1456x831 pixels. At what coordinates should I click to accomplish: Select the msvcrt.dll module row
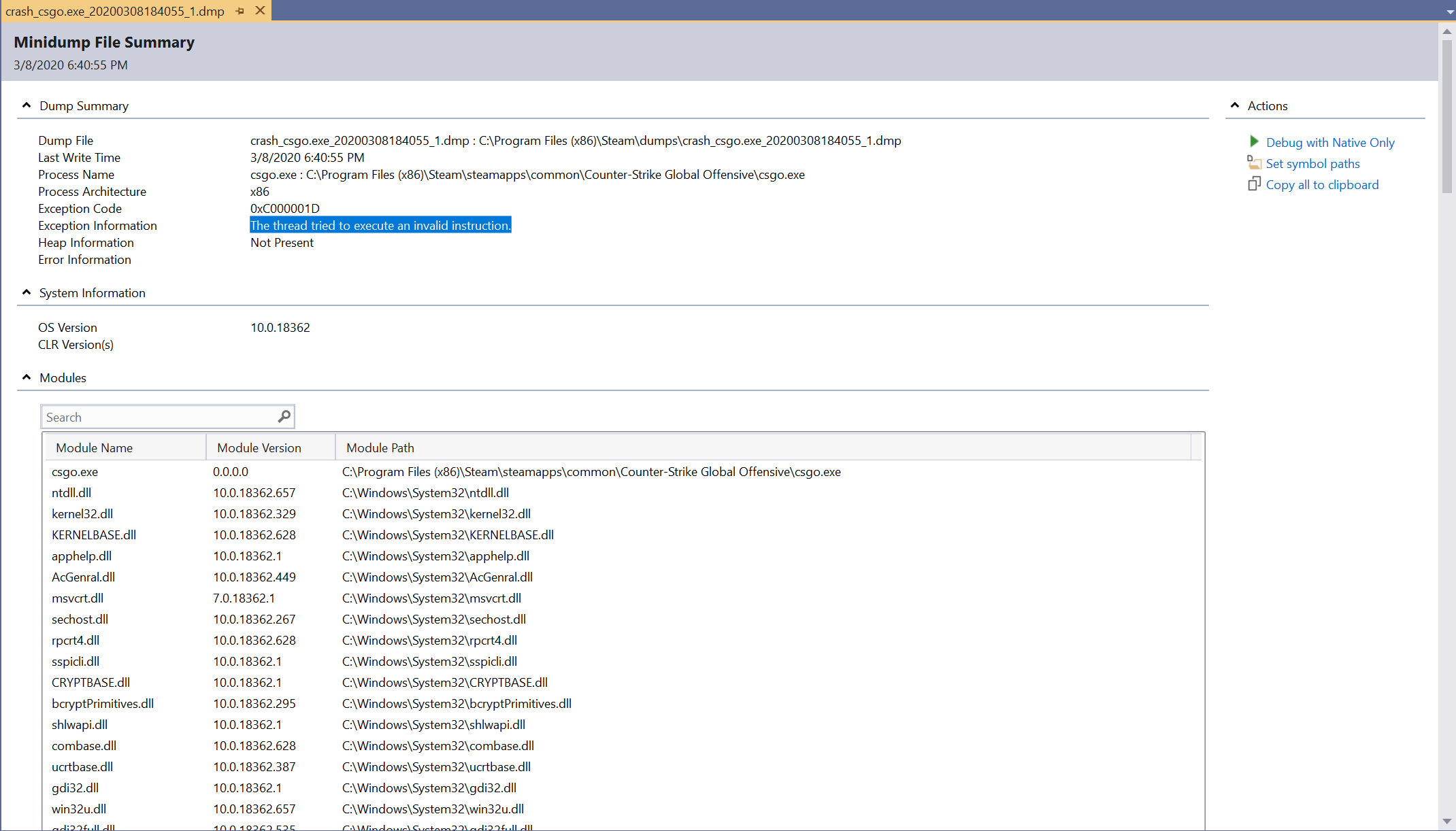[623, 598]
